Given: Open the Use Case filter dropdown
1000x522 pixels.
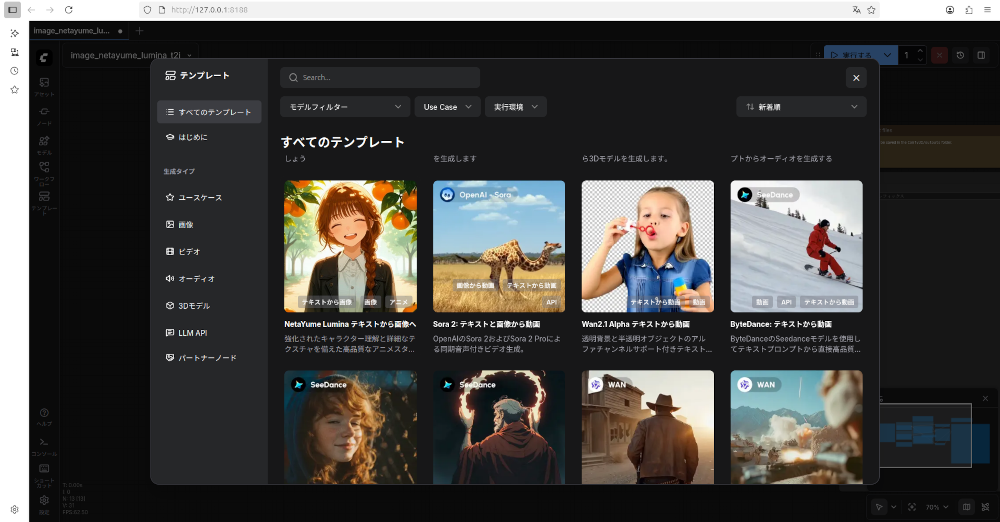Looking at the screenshot, I should tap(447, 107).
